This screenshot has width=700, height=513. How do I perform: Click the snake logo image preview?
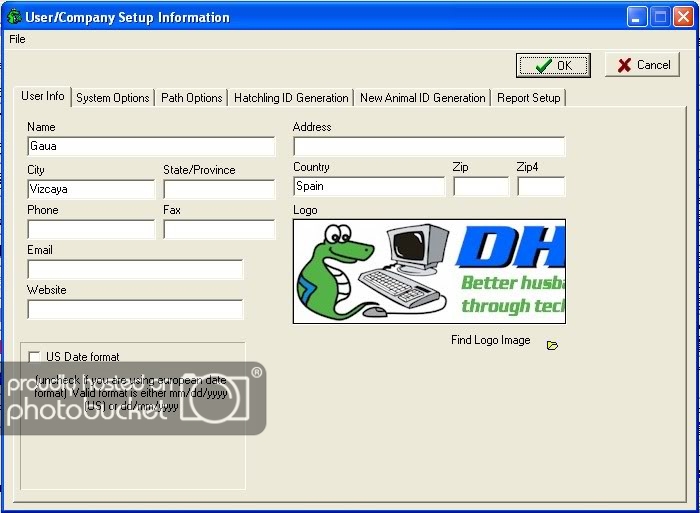point(428,271)
